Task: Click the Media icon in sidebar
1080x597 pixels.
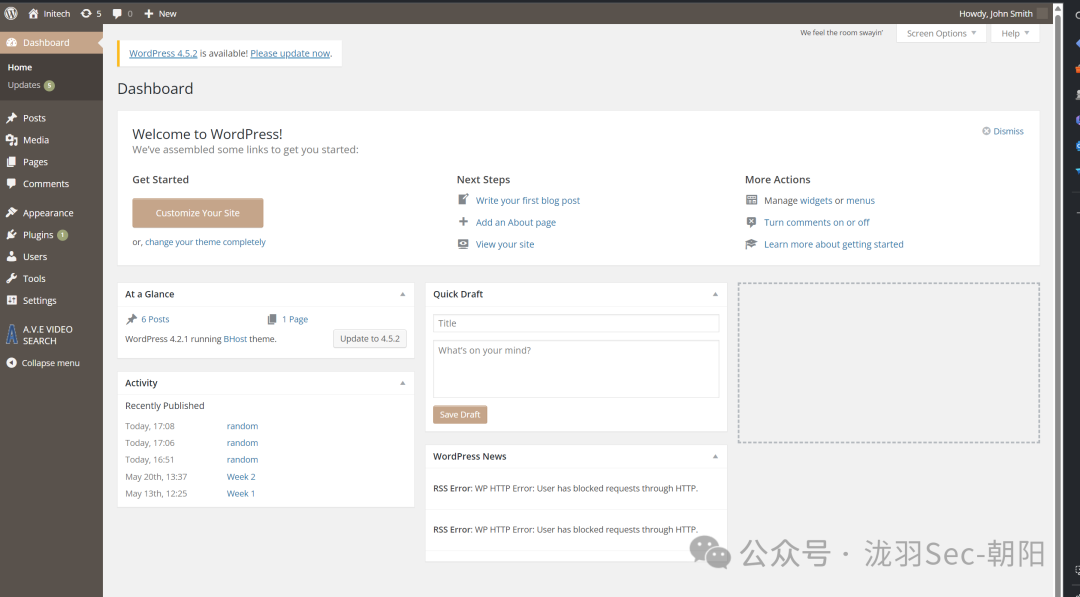Action: coord(12,140)
